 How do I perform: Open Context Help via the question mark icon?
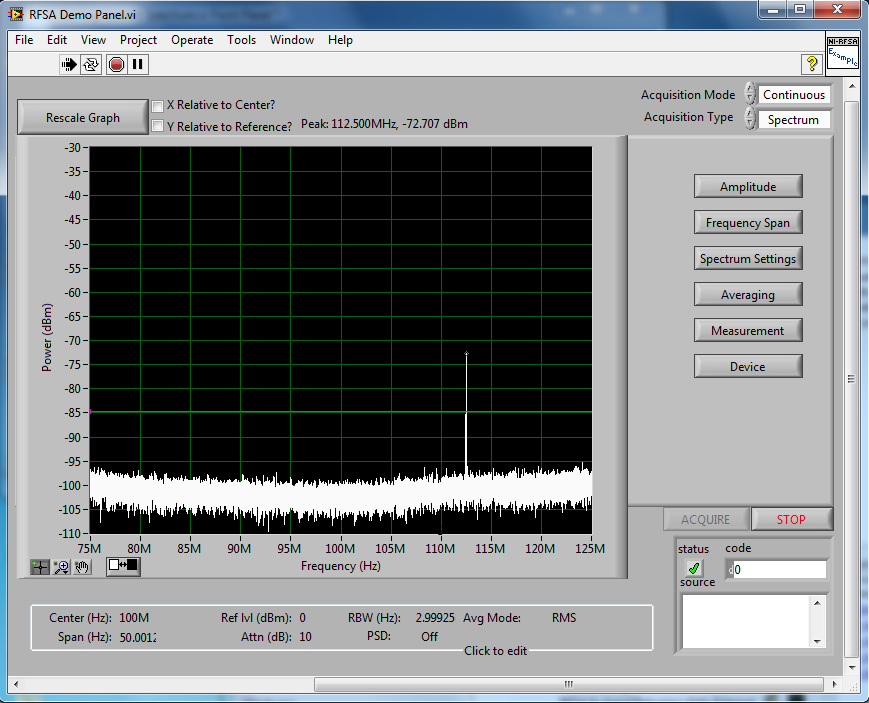point(812,64)
